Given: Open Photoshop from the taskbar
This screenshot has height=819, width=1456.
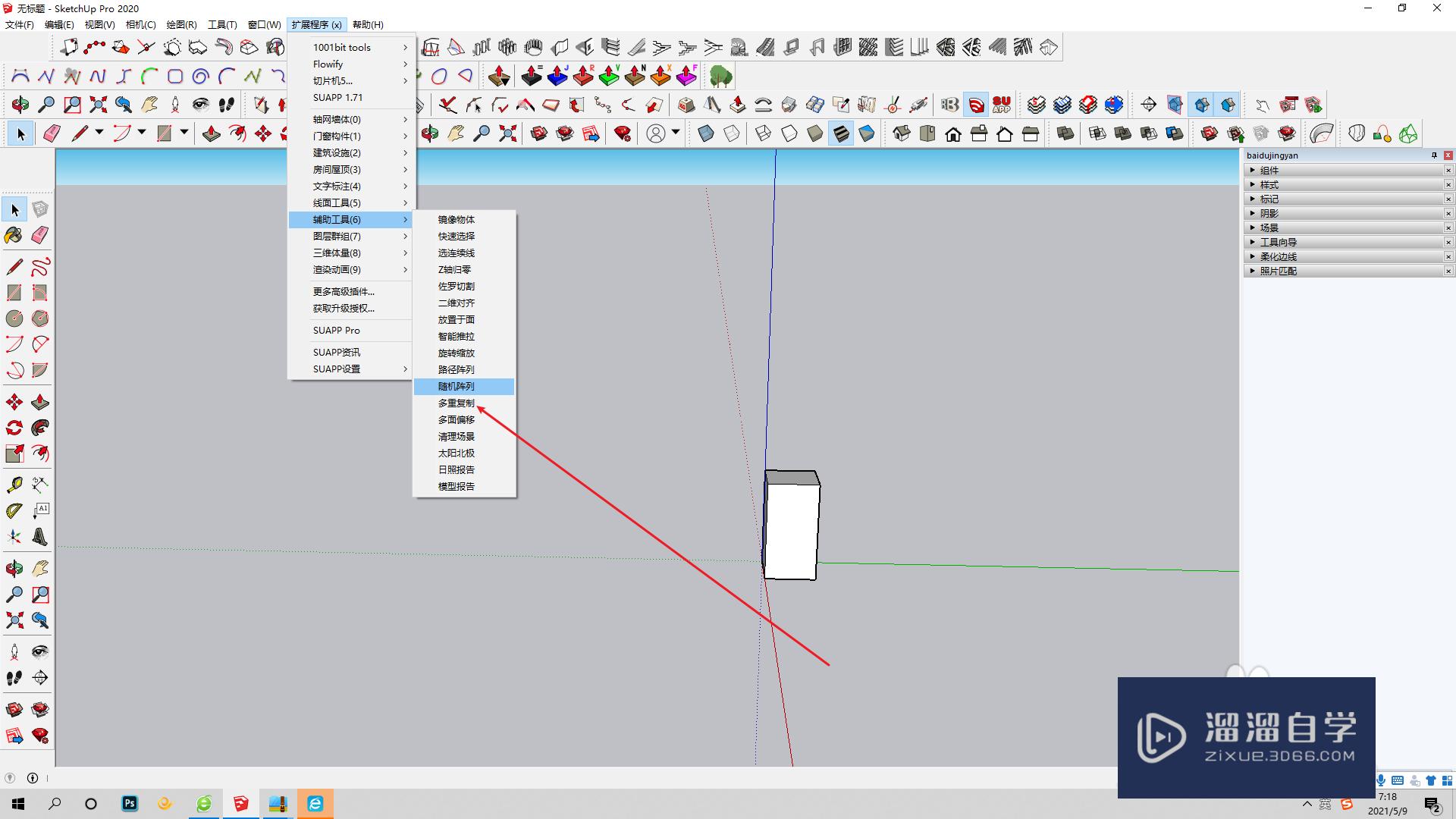Looking at the screenshot, I should point(130,804).
